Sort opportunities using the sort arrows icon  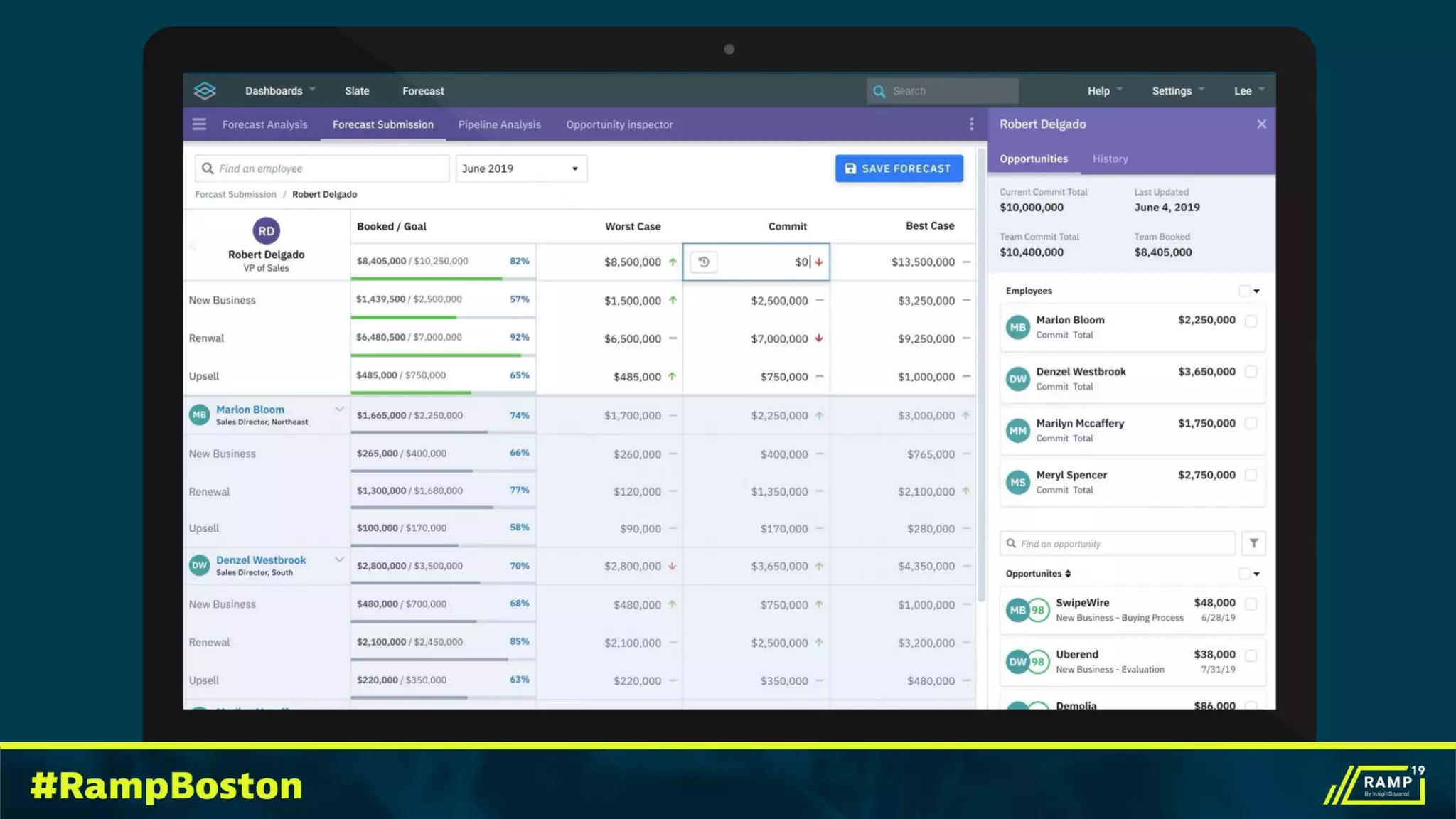coord(1068,574)
